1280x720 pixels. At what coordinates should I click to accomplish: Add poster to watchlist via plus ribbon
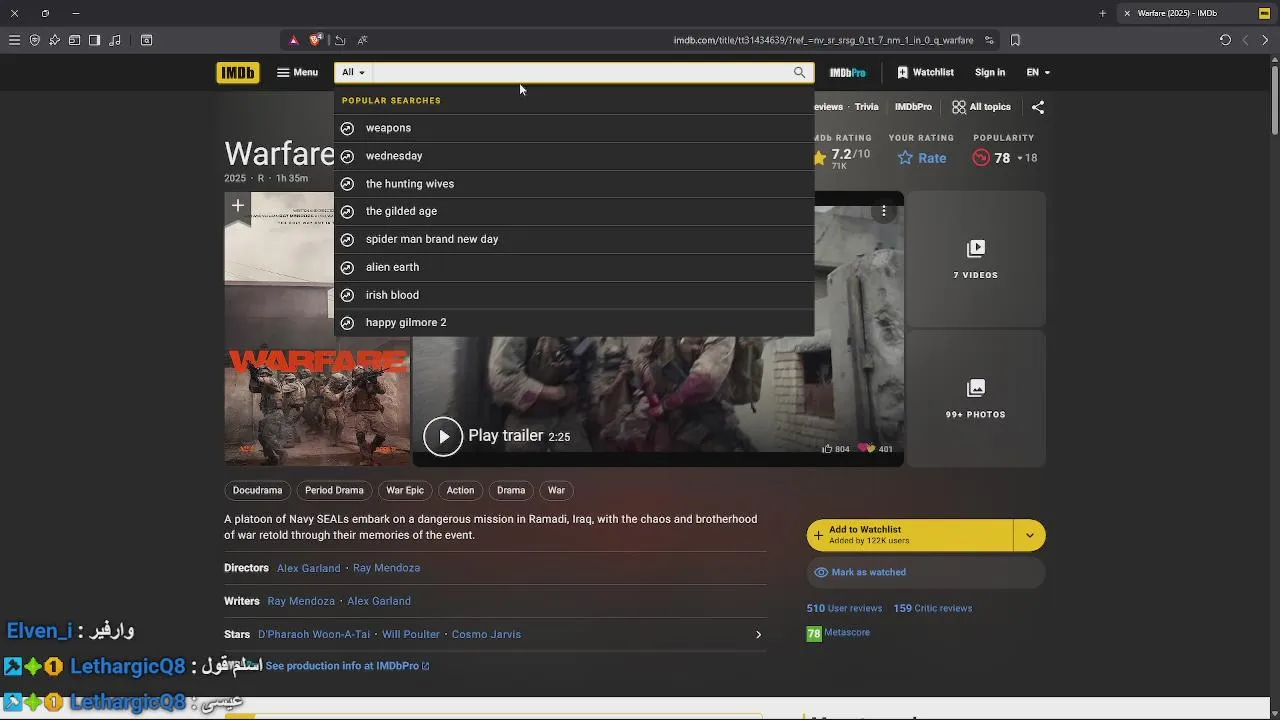pyautogui.click(x=238, y=206)
